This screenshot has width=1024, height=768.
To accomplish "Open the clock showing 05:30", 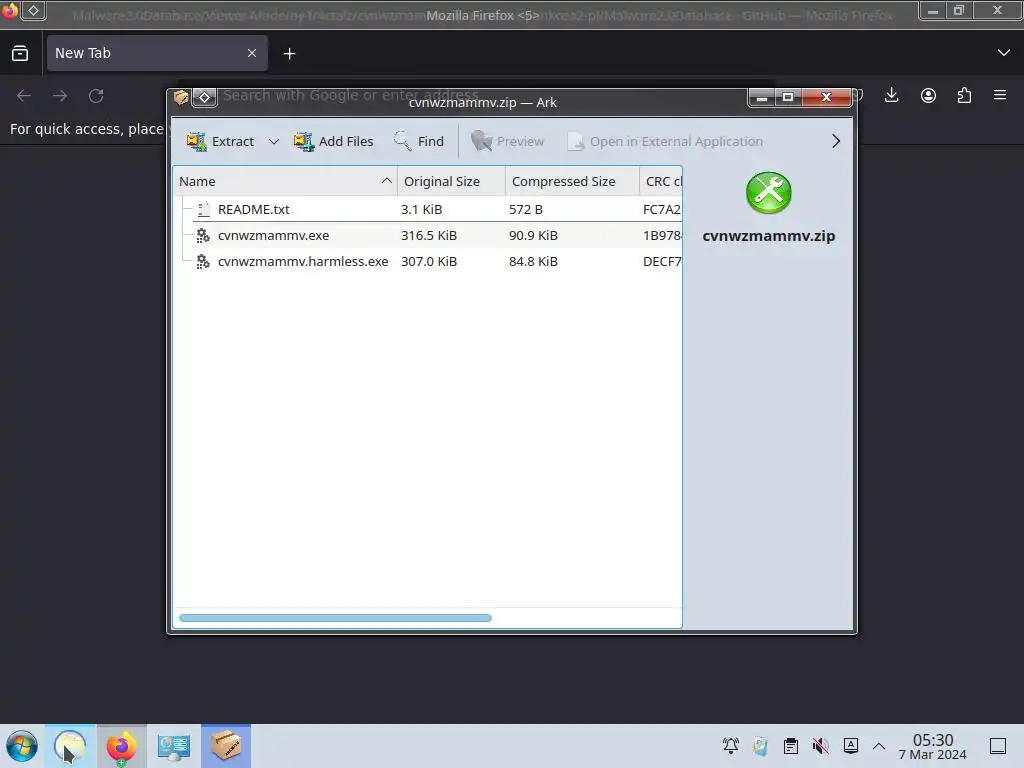I will pyautogui.click(x=933, y=746).
